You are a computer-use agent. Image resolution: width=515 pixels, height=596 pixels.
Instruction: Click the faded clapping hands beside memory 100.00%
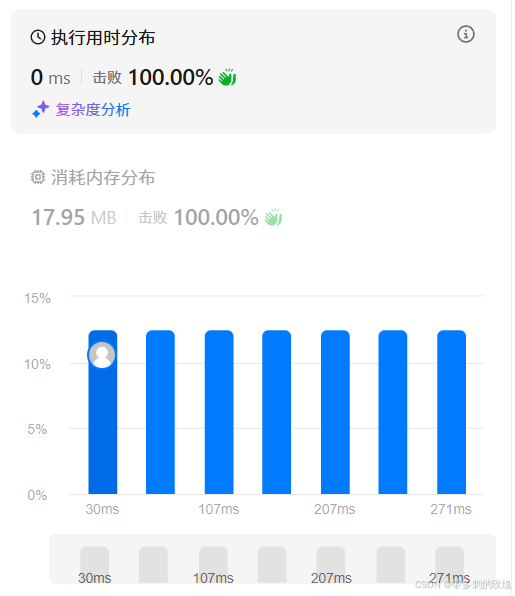tap(273, 217)
